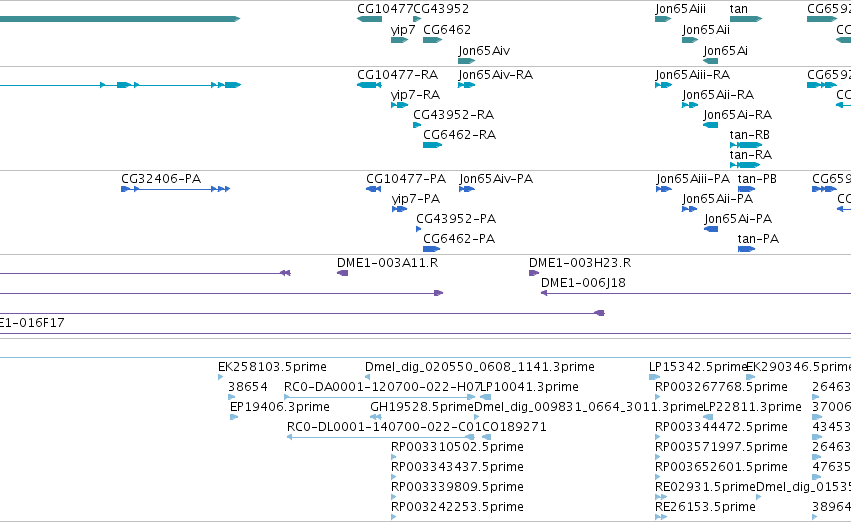Image resolution: width=851 pixels, height=522 pixels.
Task: Select the RP003310502.5prime label
Action: (457, 448)
